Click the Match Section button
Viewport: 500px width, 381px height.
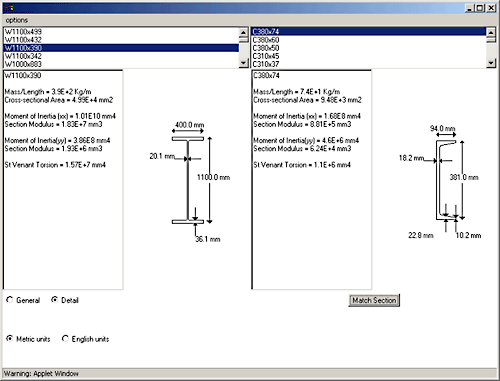click(374, 300)
